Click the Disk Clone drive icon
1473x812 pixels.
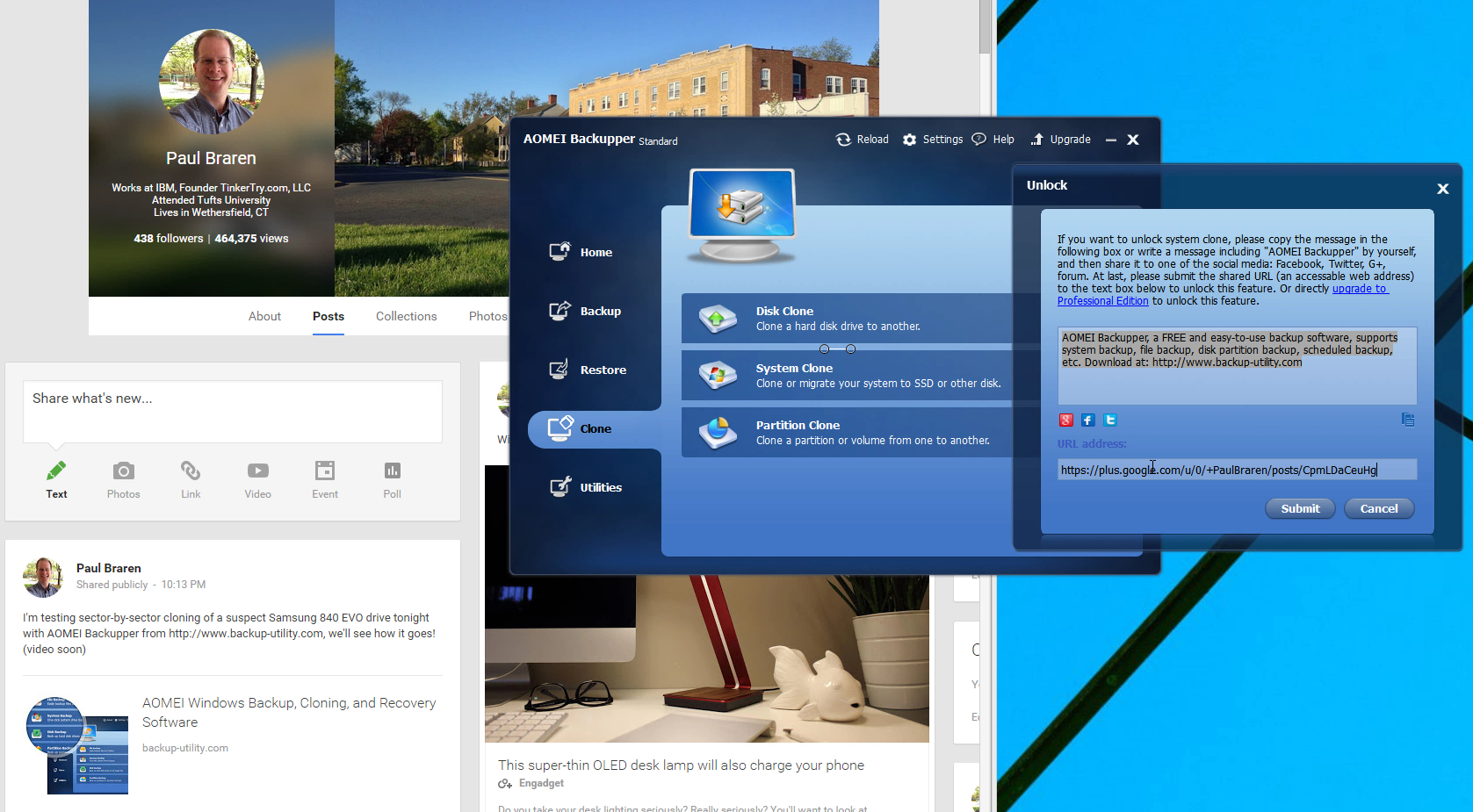(718, 319)
